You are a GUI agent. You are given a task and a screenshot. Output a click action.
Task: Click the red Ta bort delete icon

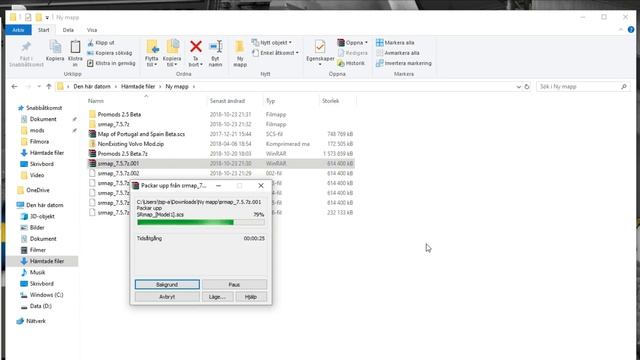coord(196,47)
